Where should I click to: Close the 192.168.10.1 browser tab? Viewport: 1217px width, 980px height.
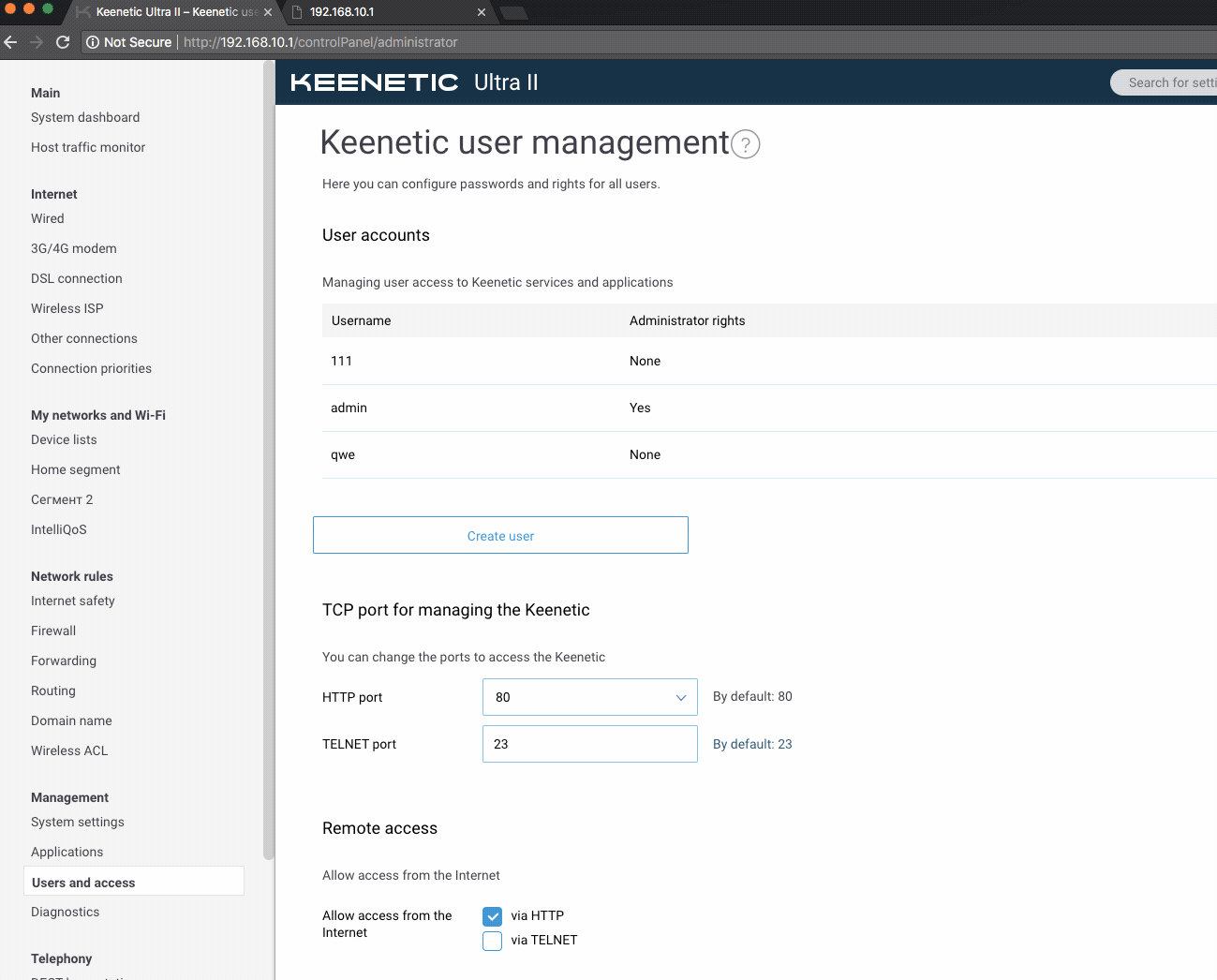[x=482, y=12]
